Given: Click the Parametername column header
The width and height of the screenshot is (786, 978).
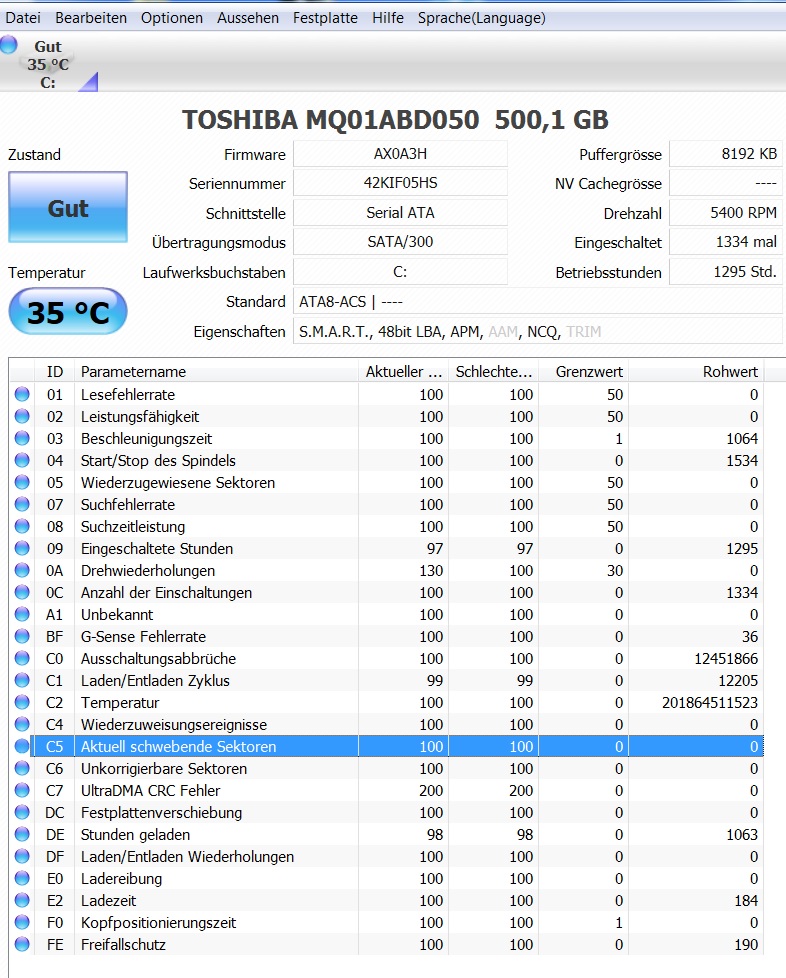Looking at the screenshot, I should (x=216, y=372).
